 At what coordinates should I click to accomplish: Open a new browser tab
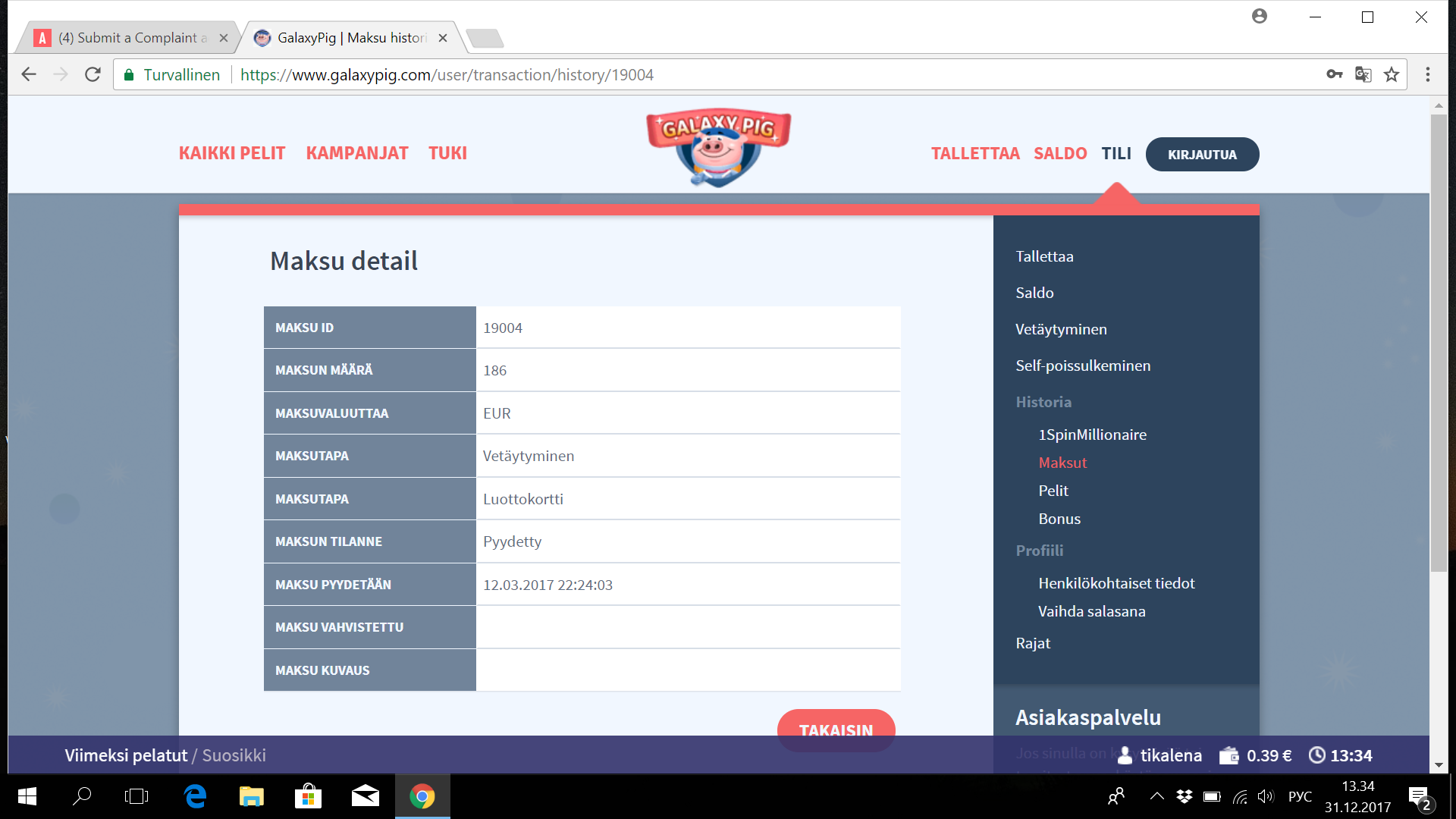(485, 38)
